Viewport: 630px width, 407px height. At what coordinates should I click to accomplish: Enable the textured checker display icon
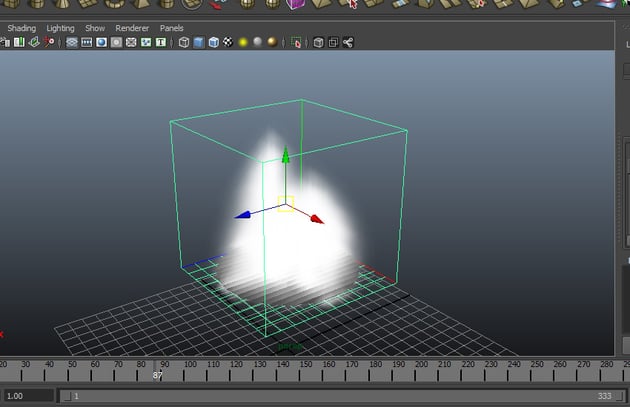coord(226,43)
